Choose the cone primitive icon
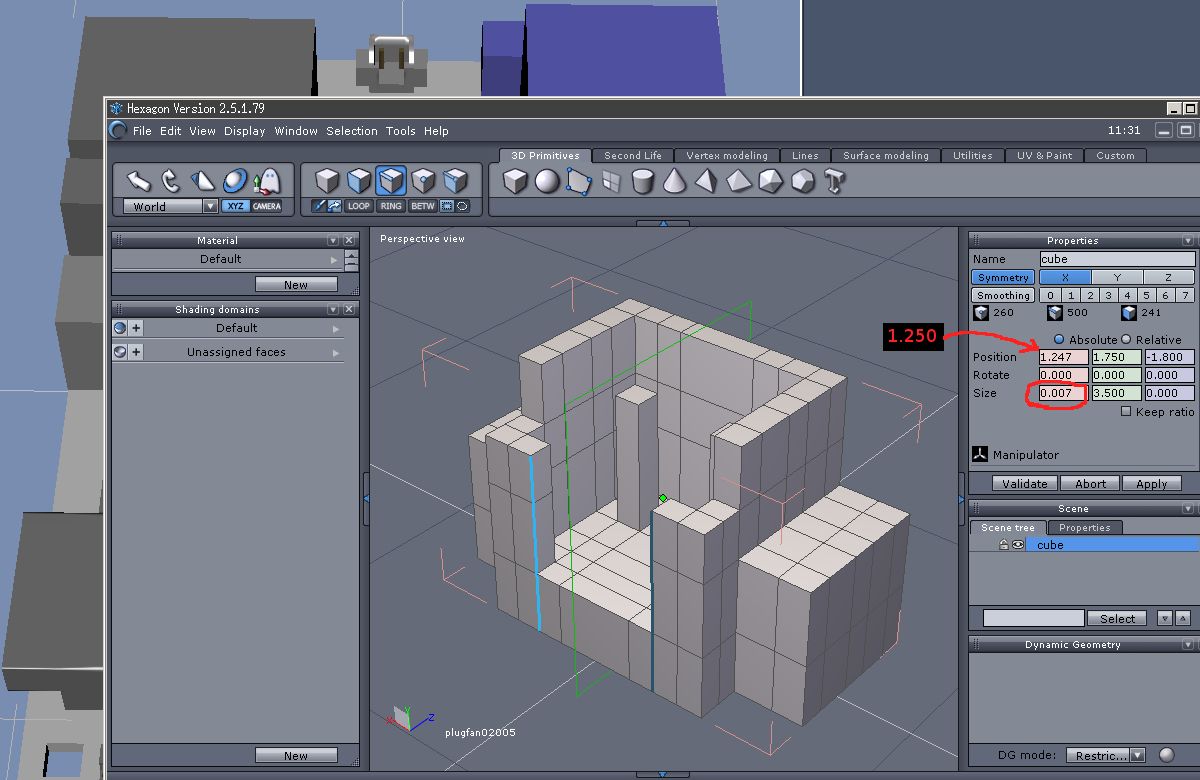Image resolution: width=1200 pixels, height=780 pixels. point(675,181)
